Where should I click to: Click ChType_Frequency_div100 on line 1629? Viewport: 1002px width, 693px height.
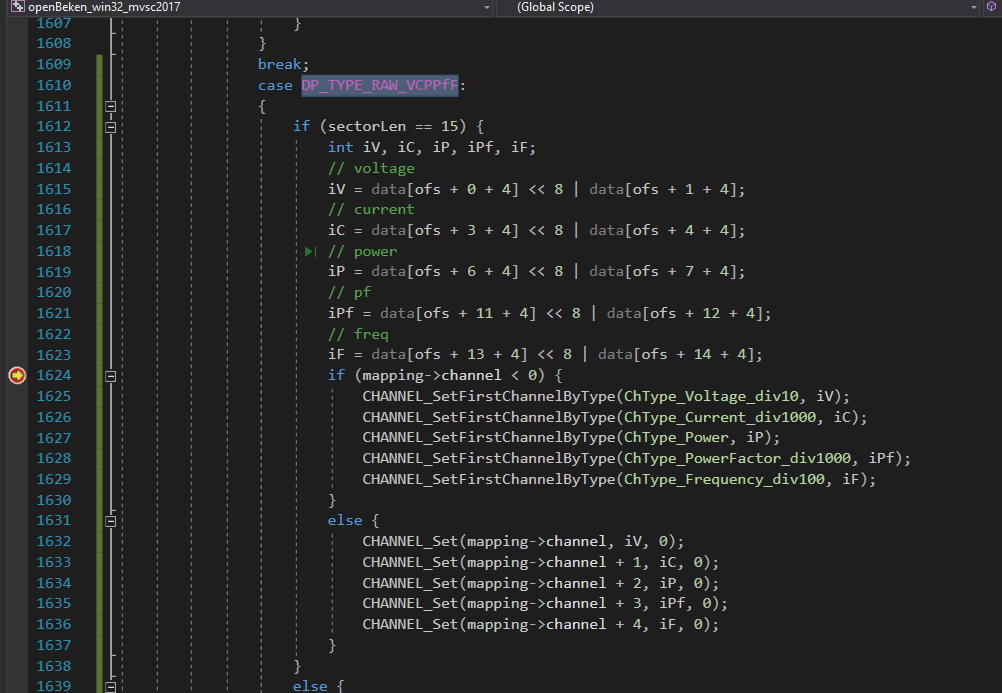724,479
